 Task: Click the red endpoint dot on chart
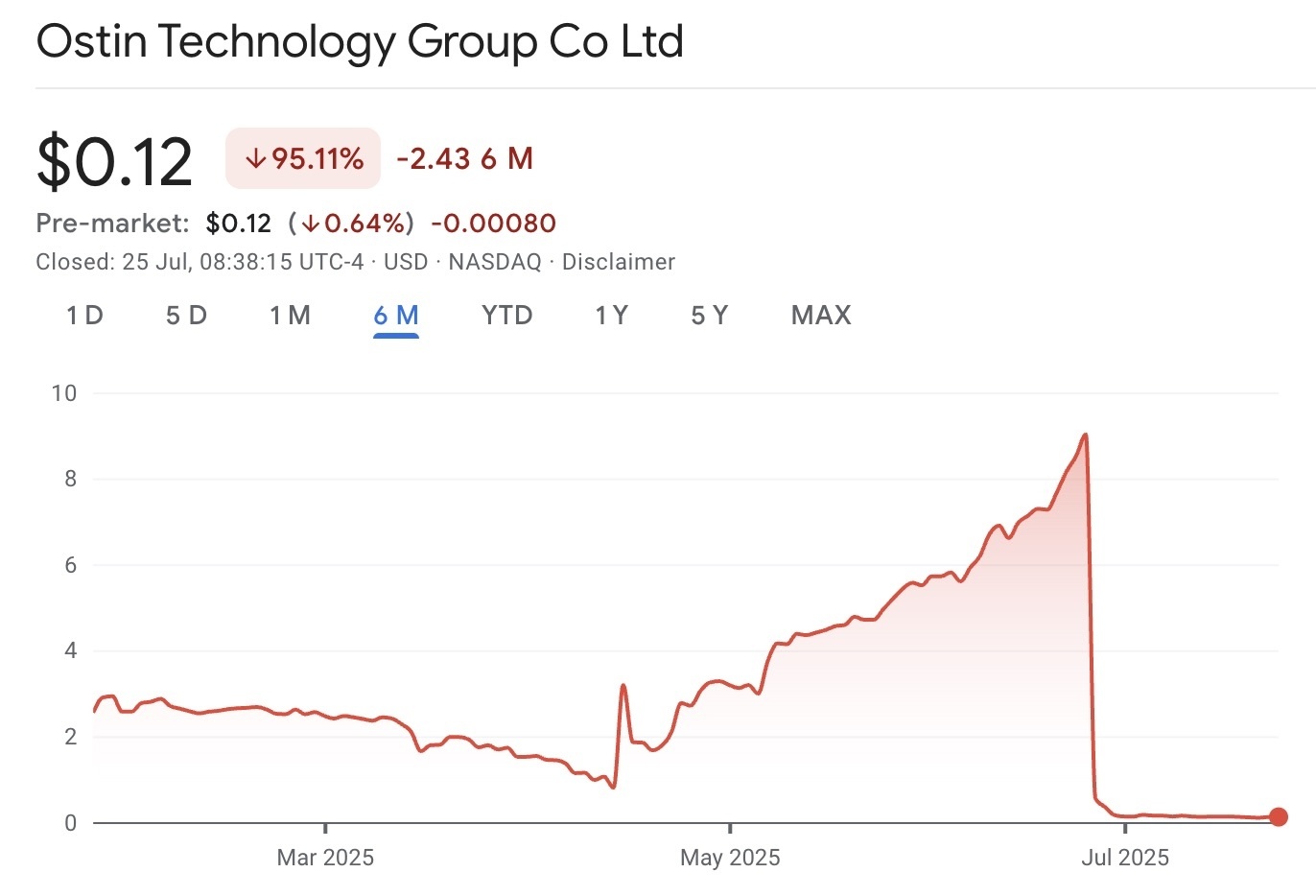click(1278, 817)
